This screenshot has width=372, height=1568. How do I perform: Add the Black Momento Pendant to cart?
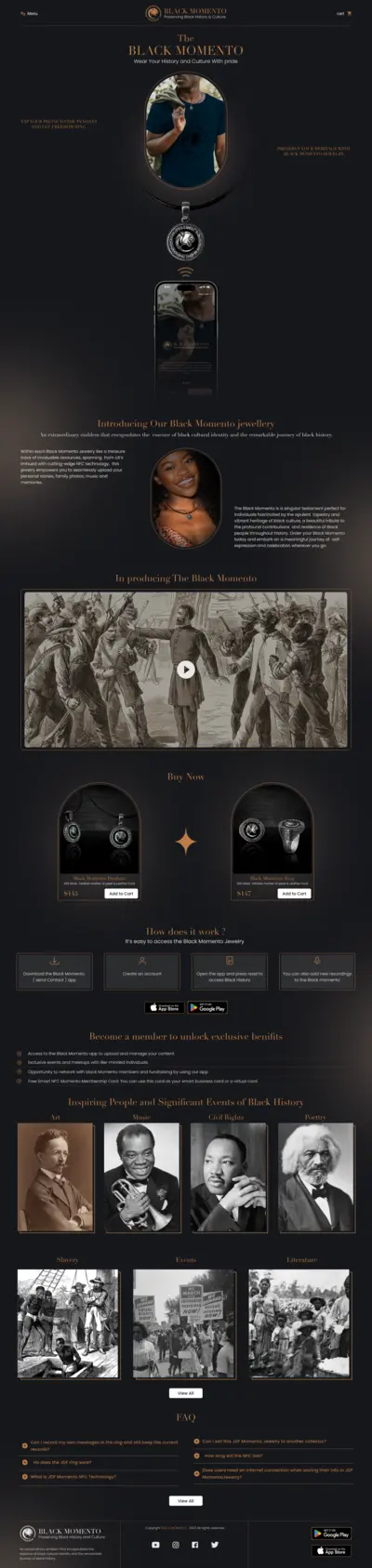(x=122, y=893)
